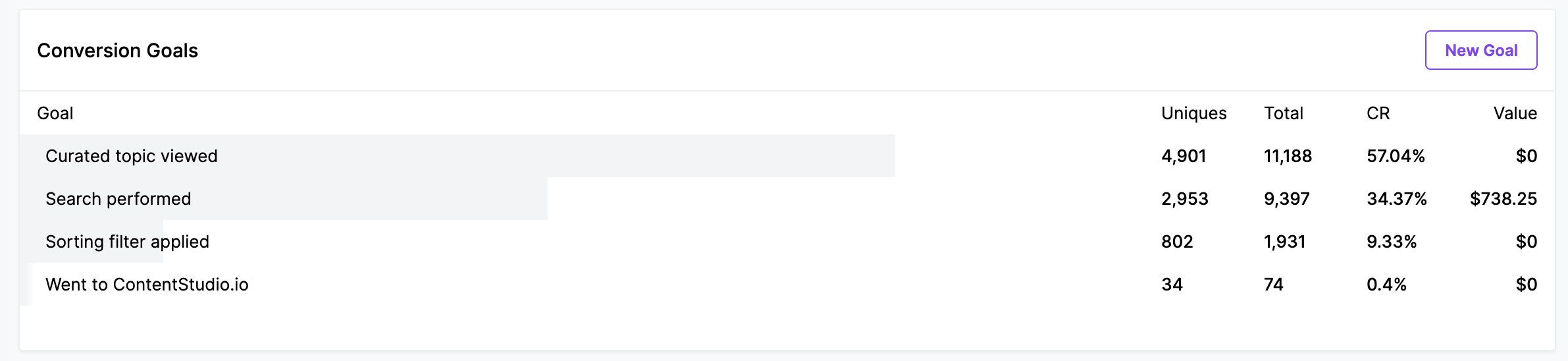Click the Conversion Goals panel title

[117, 51]
